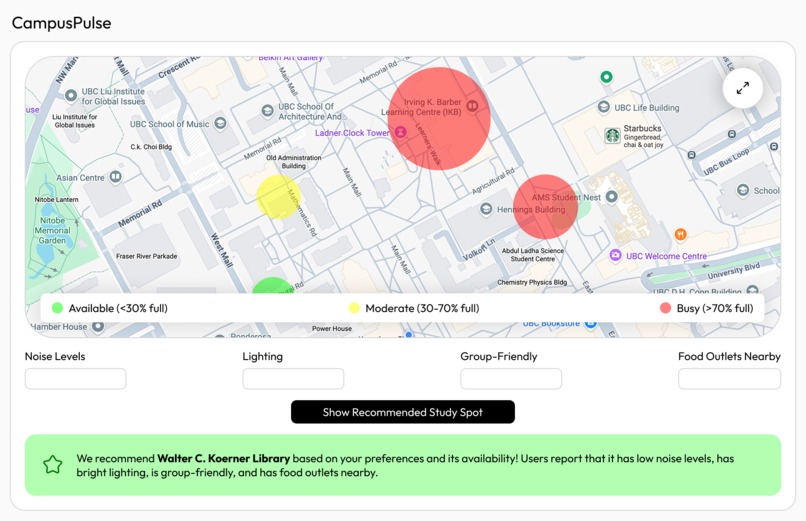Screen dimensions: 806x521
Task: Click the large red circle over IKB
Action: tap(438, 119)
